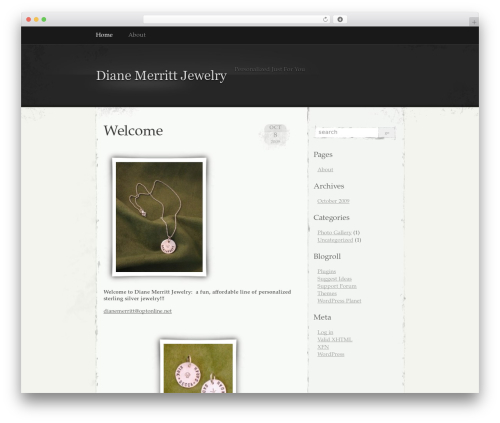
Task: Click the Oct 8 date badge
Action: [275, 134]
